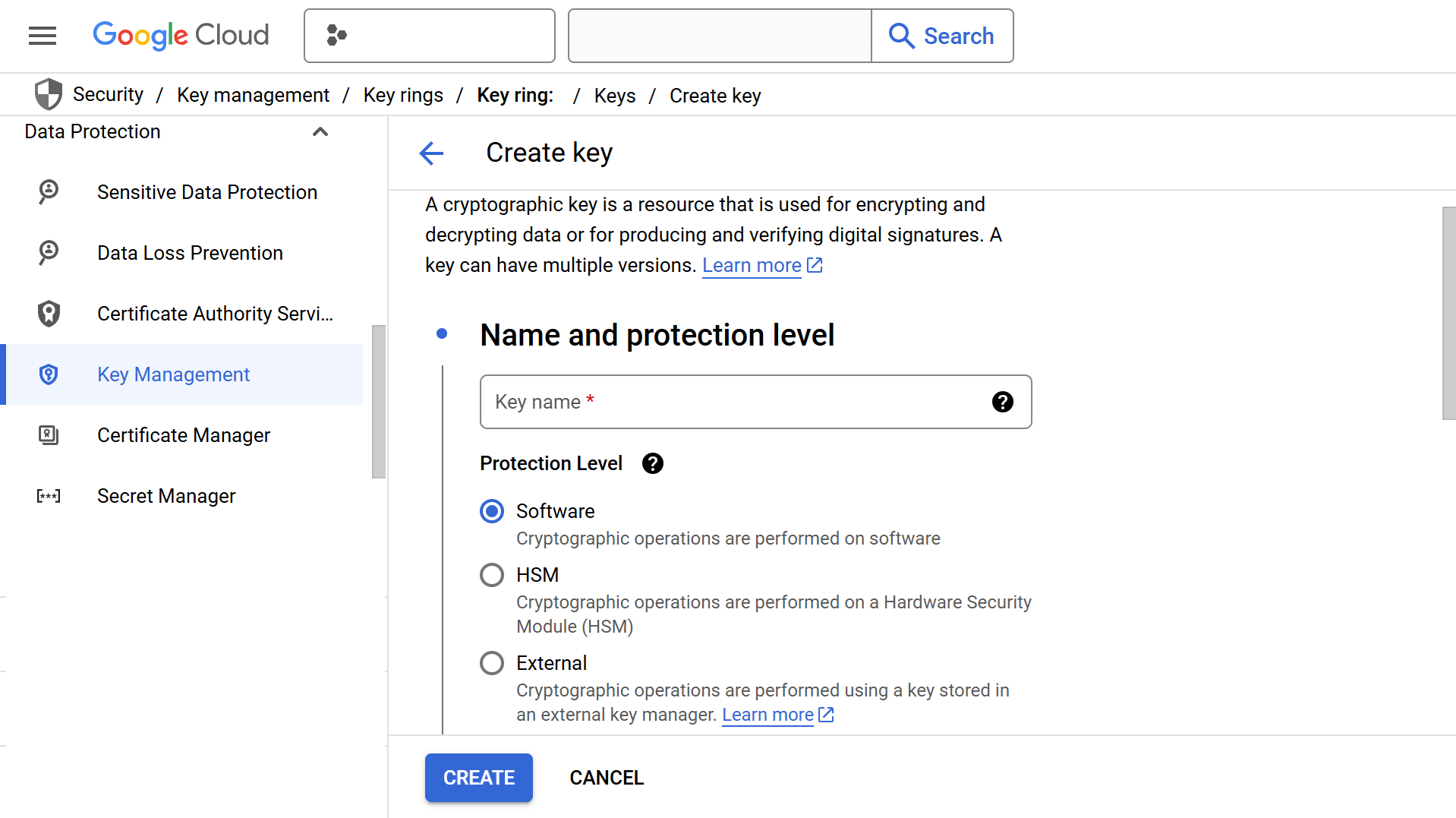Select the External protection level
Image resolution: width=1456 pixels, height=818 pixels.
pos(492,663)
